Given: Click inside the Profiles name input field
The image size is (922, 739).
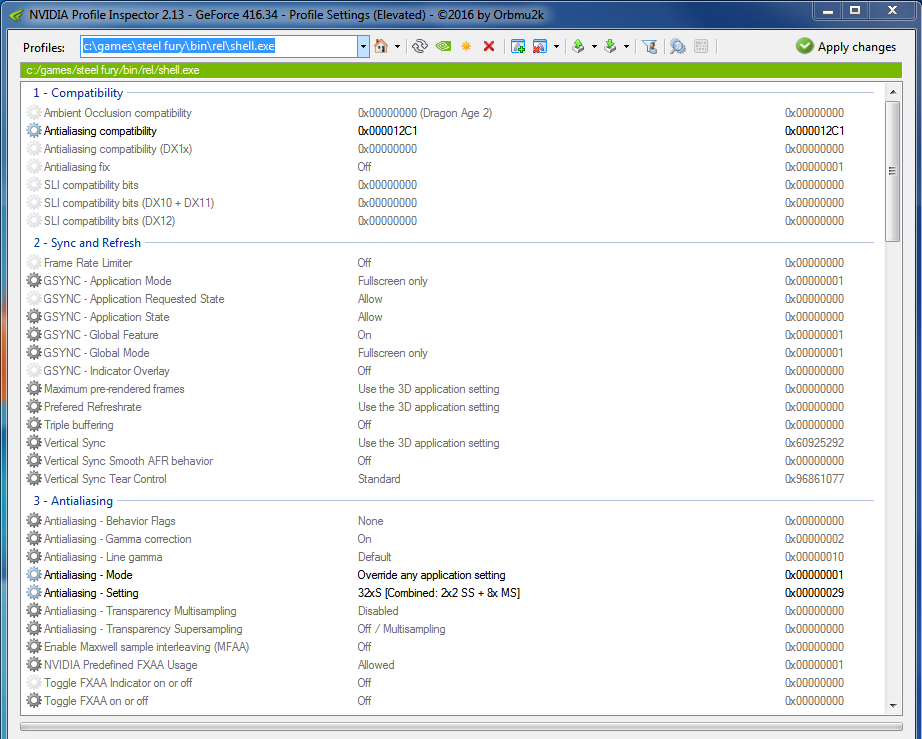Looking at the screenshot, I should click(x=219, y=46).
